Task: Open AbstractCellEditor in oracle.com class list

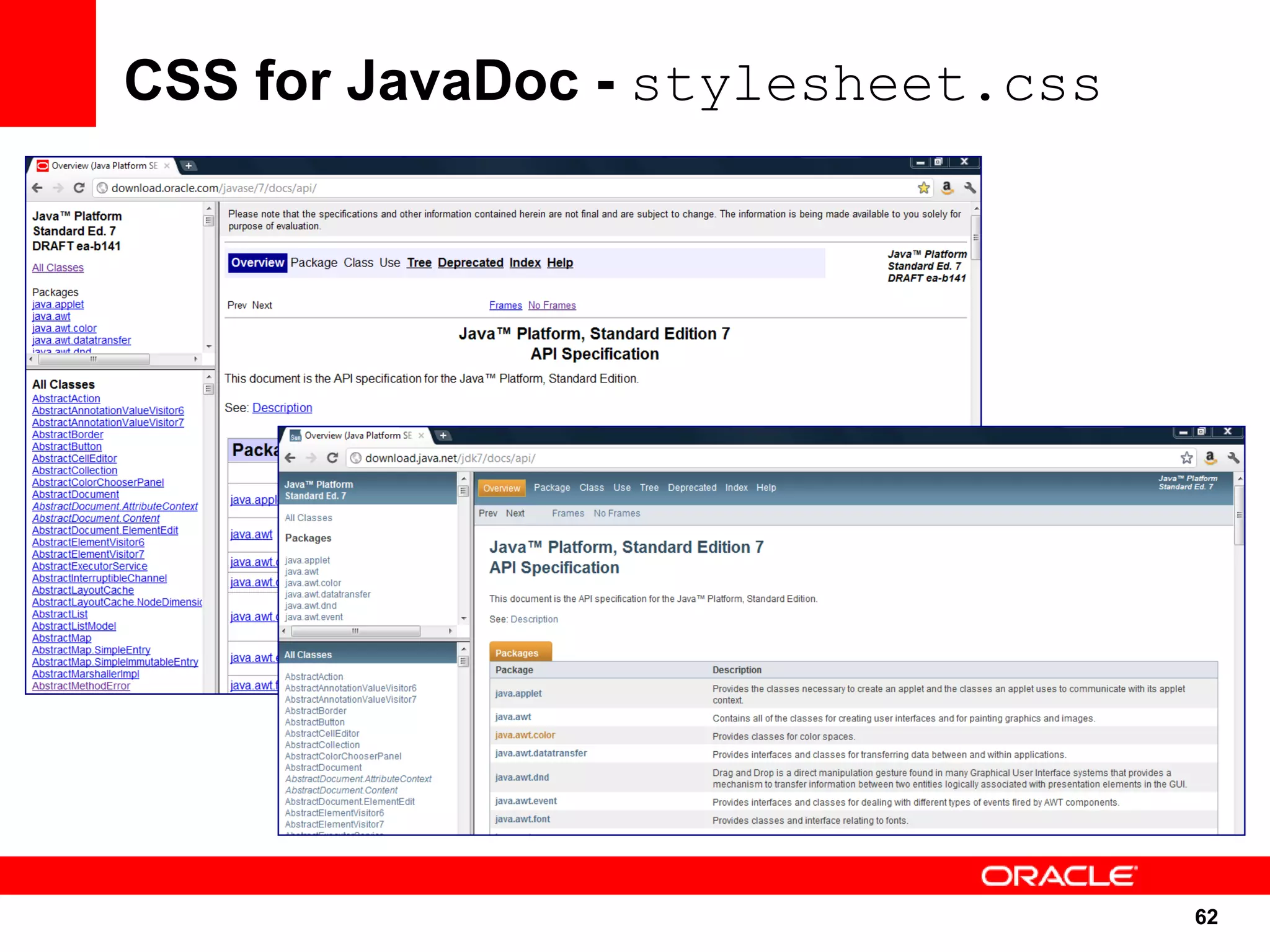Action: click(74, 459)
